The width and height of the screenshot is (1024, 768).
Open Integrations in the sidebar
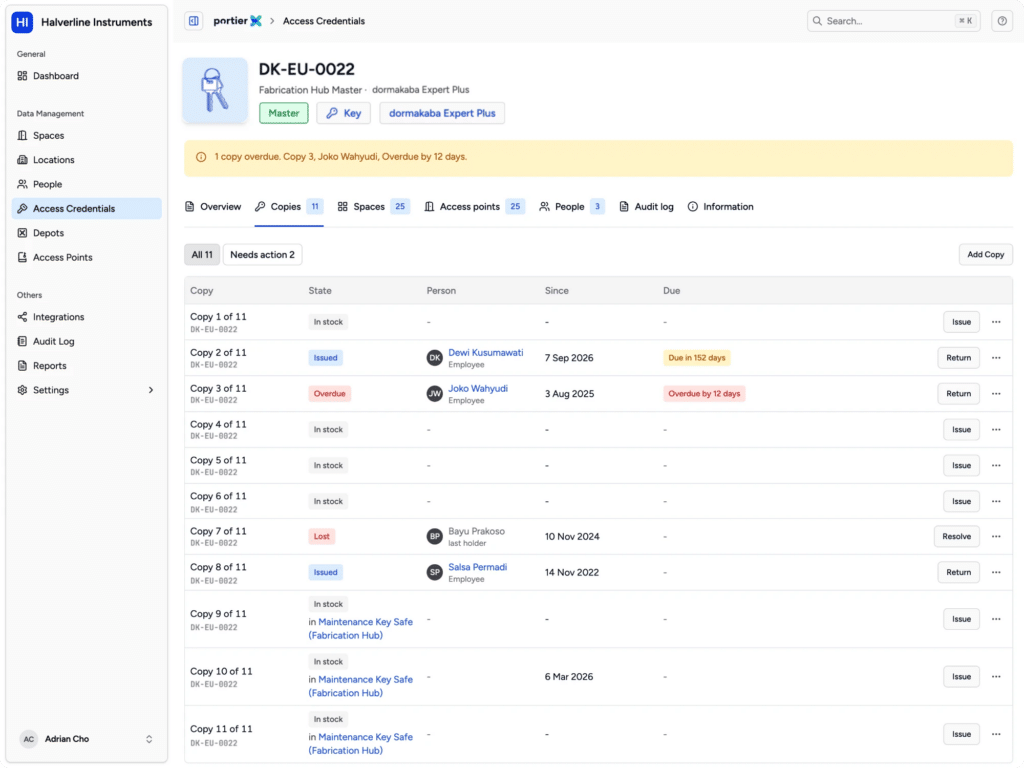(86, 317)
